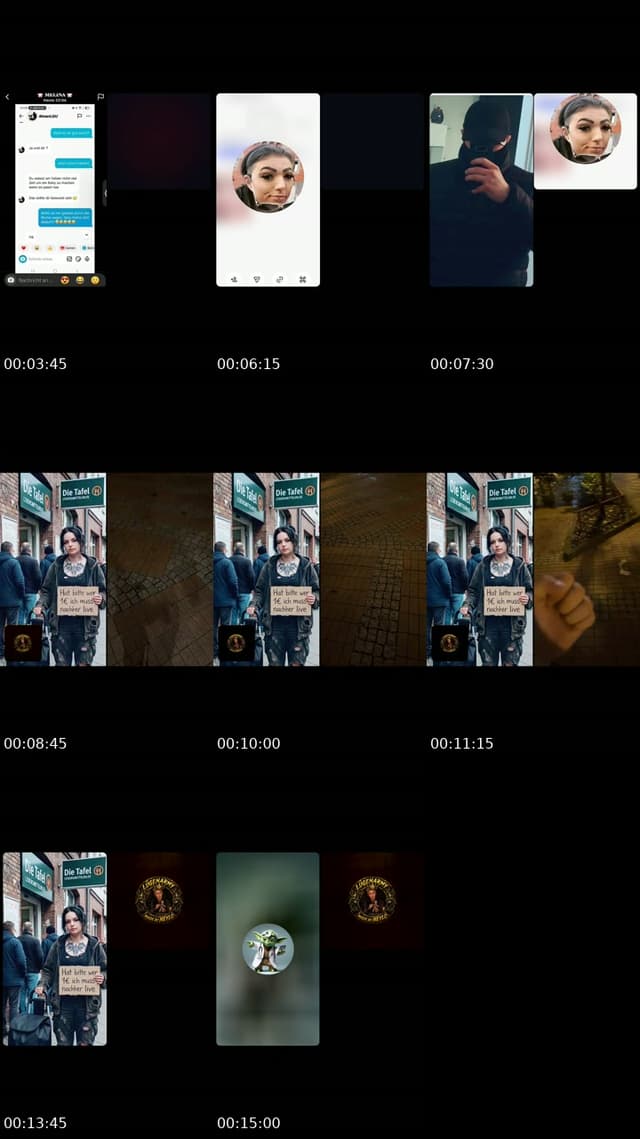This screenshot has width=640, height=1139.
Task: Open the woman-with-sign panel at 00:11:15
Action: [479, 570]
